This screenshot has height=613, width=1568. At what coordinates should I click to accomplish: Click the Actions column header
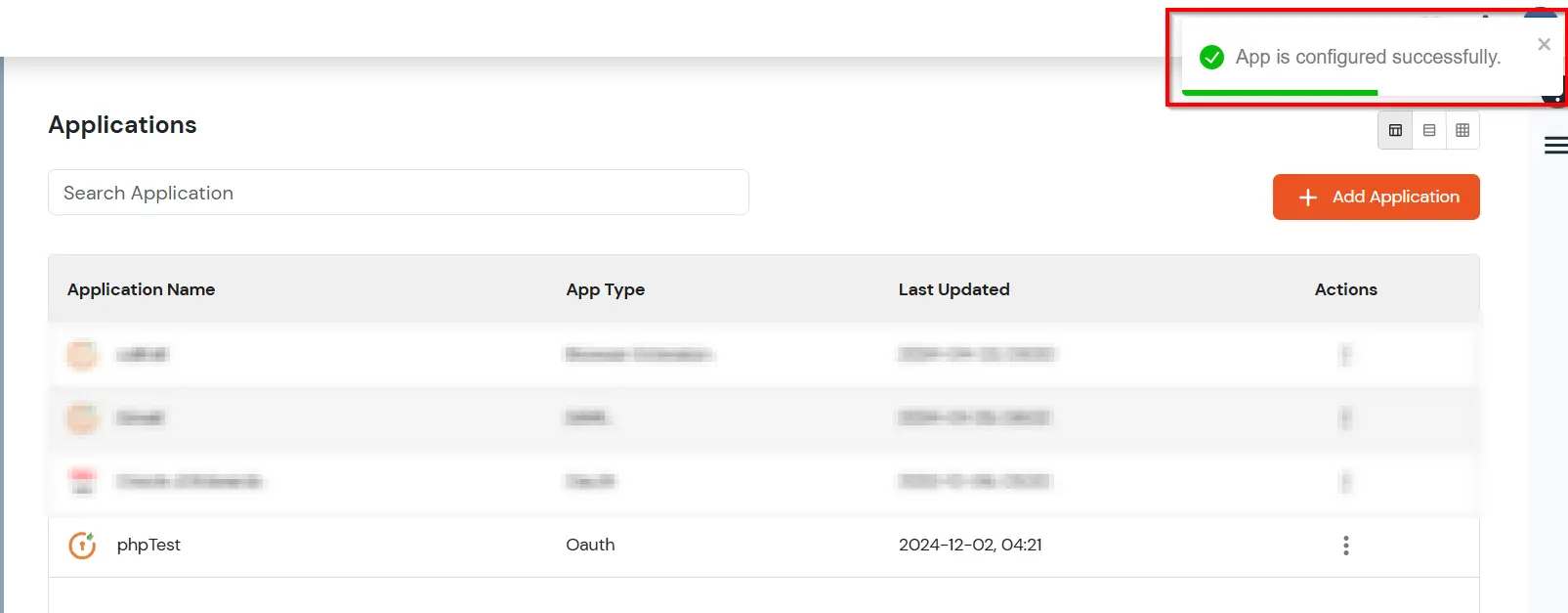pyautogui.click(x=1345, y=289)
